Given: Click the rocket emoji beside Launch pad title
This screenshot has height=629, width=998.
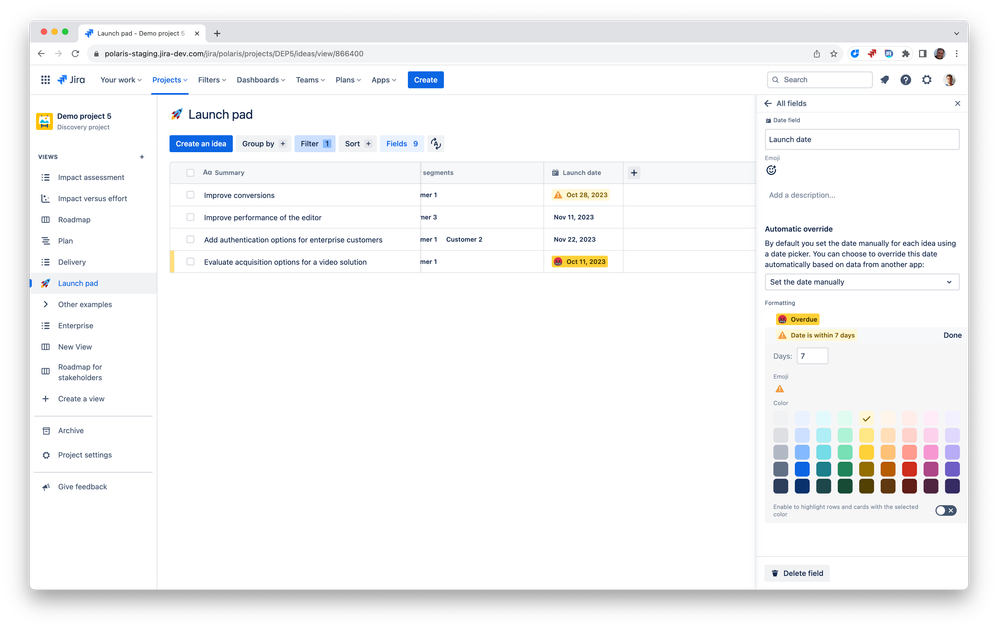Looking at the screenshot, I should click(x=176, y=115).
